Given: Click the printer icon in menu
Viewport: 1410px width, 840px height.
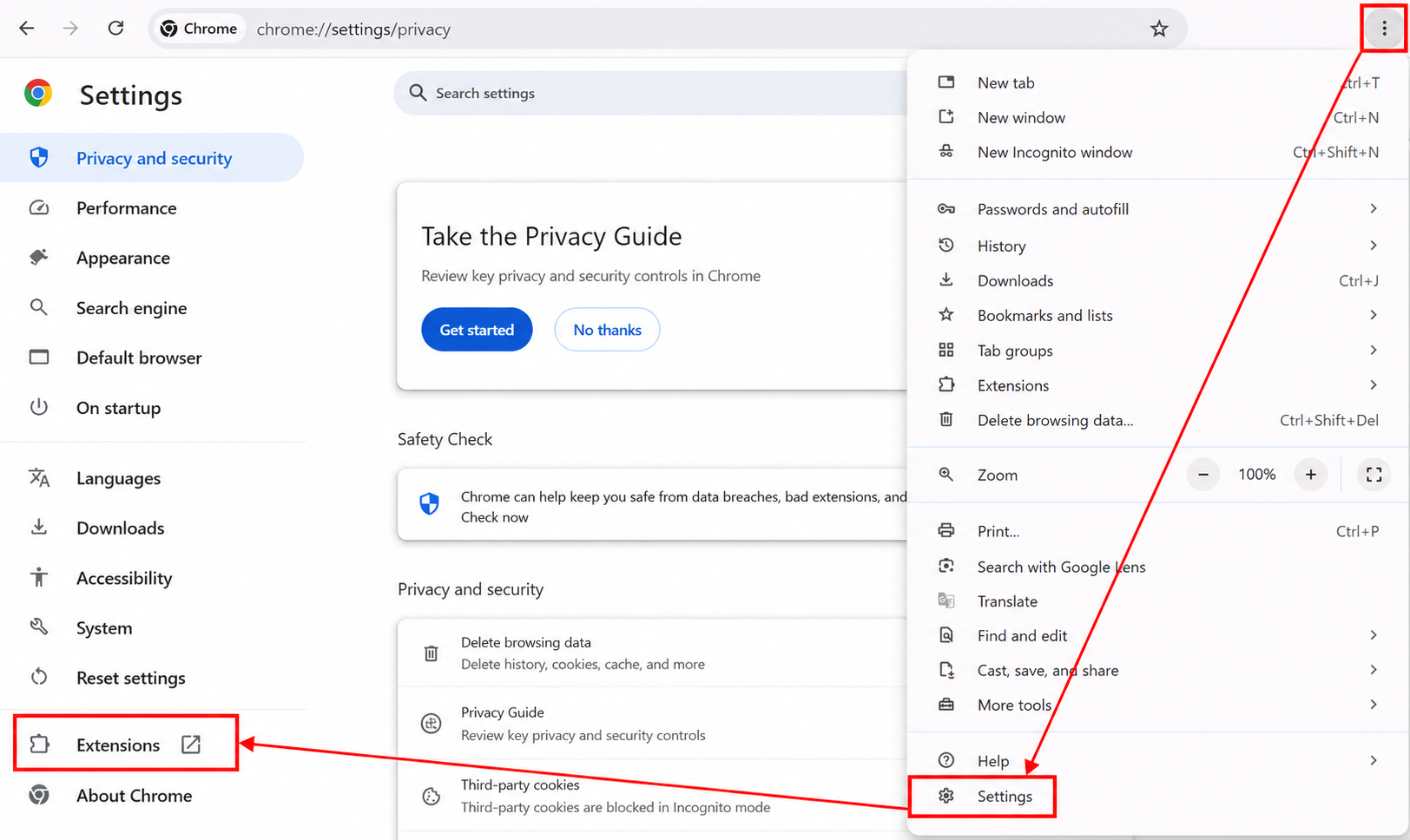Looking at the screenshot, I should 946,530.
